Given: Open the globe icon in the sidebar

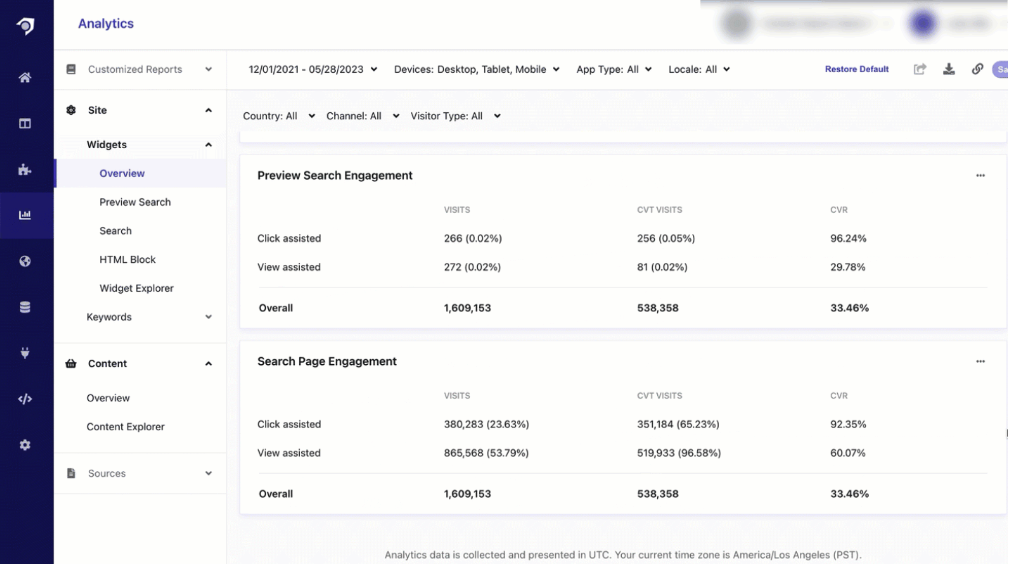Looking at the screenshot, I should pos(25,261).
